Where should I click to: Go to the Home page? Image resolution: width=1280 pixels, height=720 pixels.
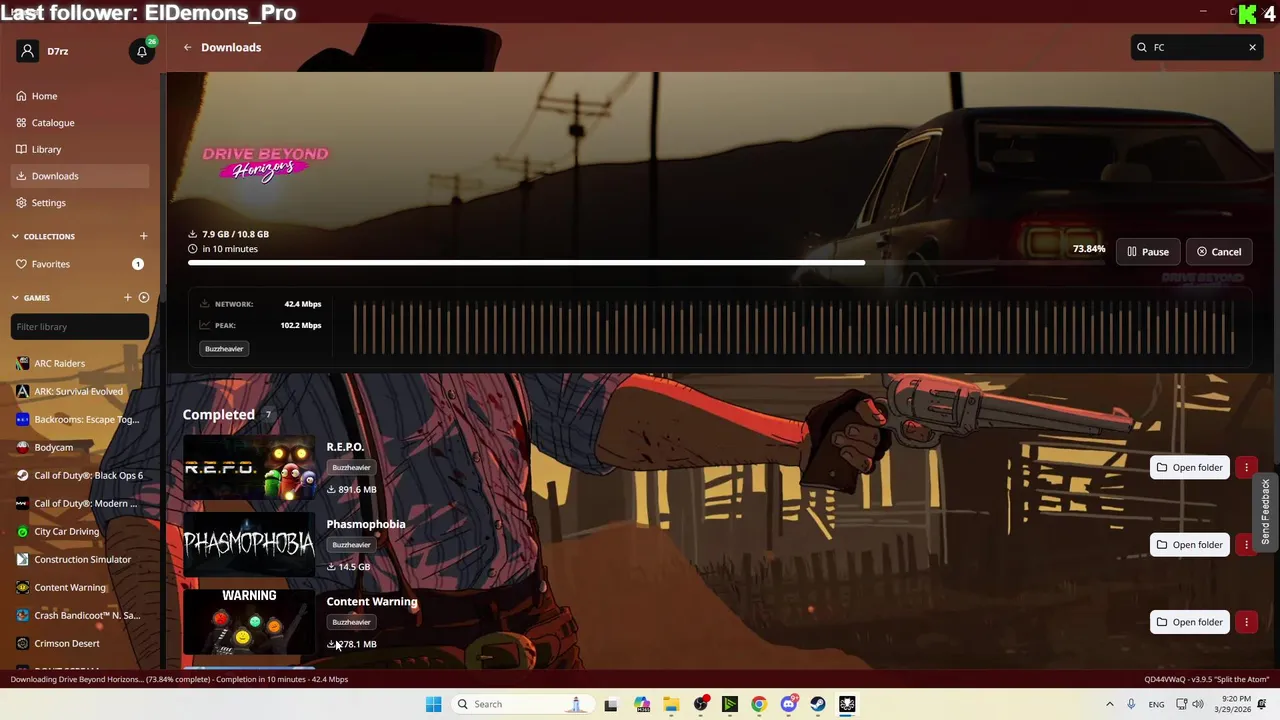[80, 96]
